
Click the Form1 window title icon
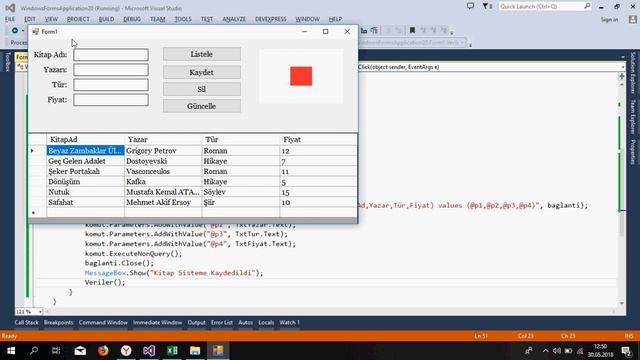click(x=36, y=31)
